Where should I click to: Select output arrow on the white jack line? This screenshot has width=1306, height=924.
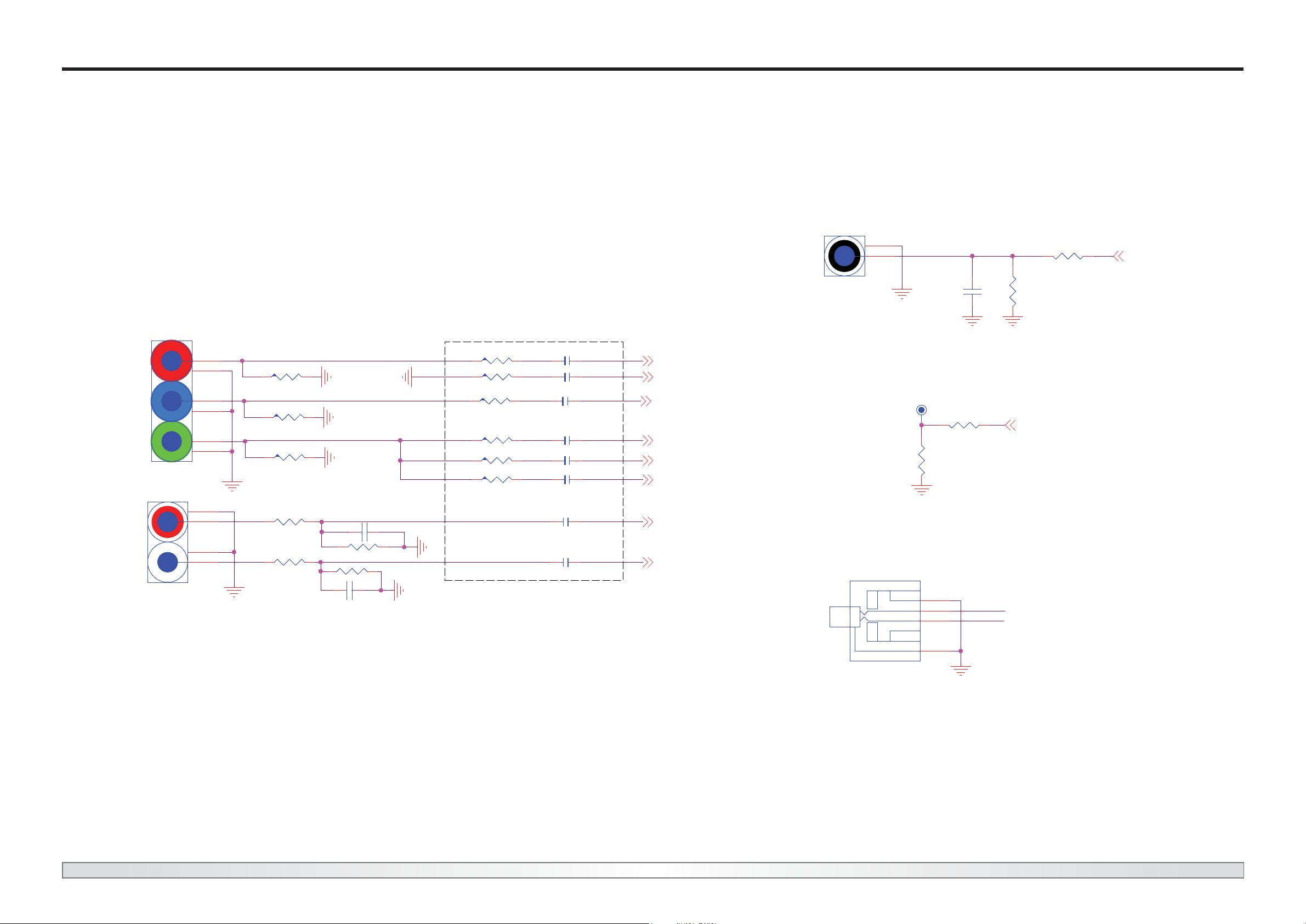point(648,562)
